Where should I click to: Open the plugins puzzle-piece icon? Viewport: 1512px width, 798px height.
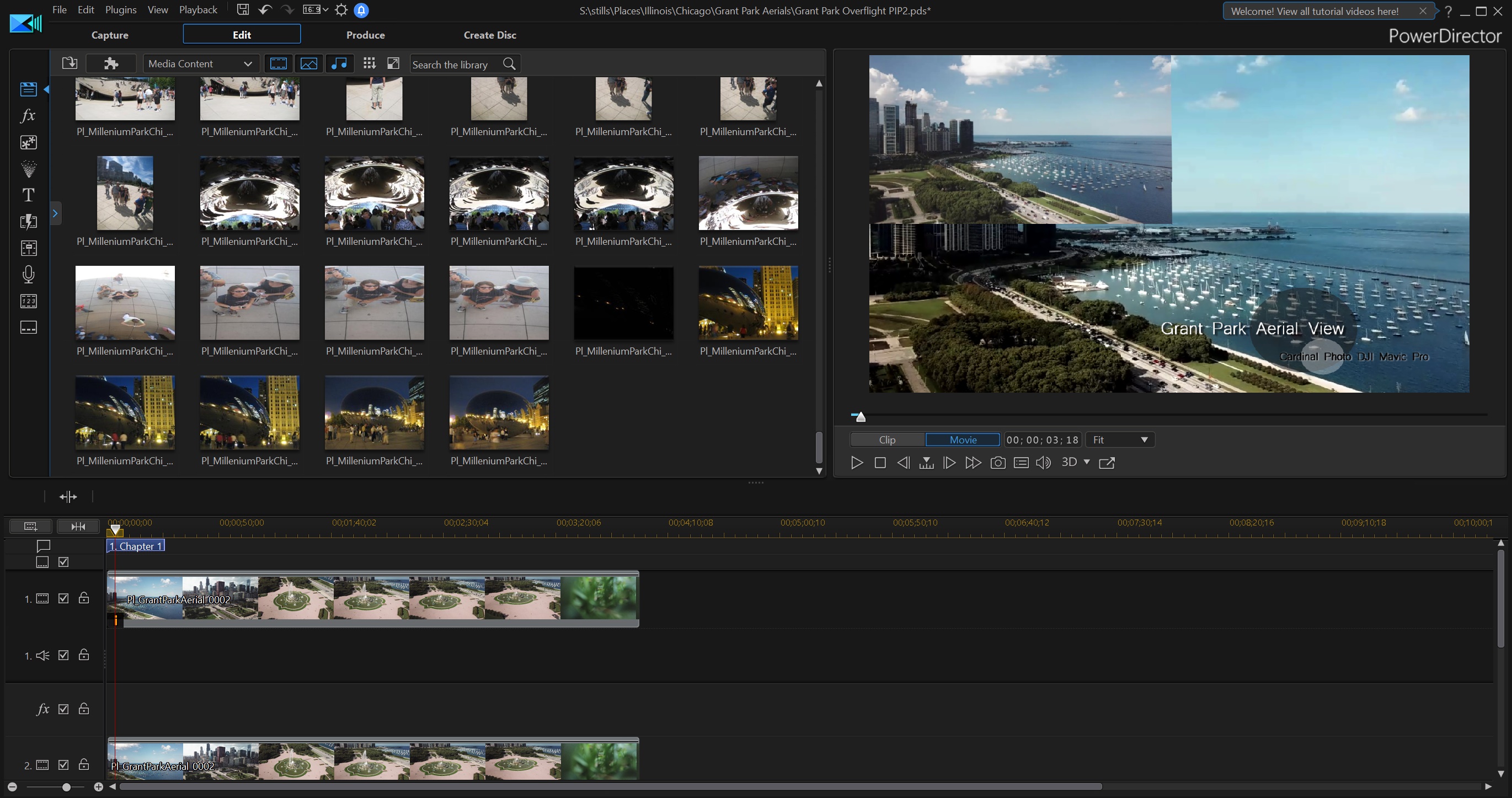(x=111, y=63)
